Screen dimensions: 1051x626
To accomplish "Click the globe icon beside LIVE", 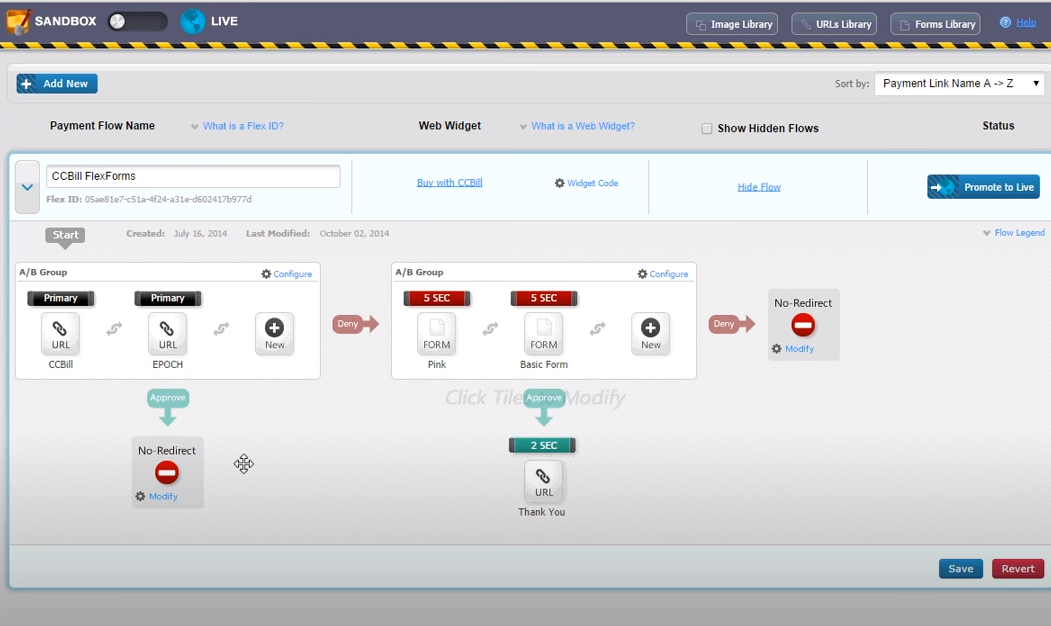I will click(192, 21).
